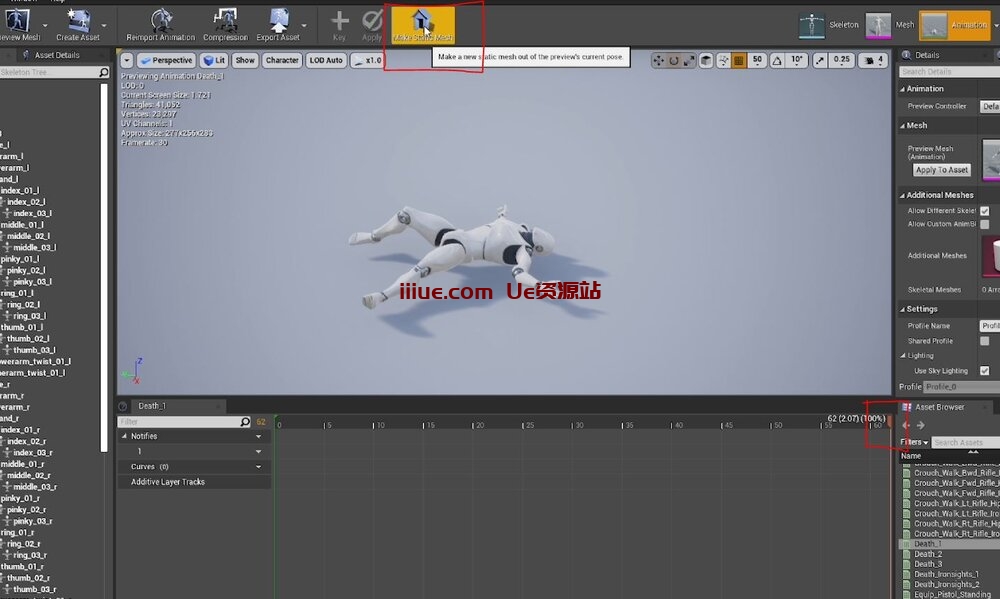
Task: Switch to Mesh editor mode icon
Action: pyautogui.click(x=878, y=25)
